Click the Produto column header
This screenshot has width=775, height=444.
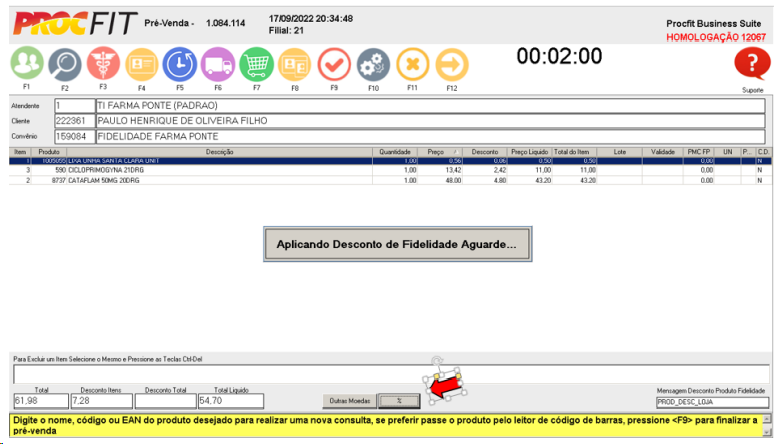(x=49, y=152)
